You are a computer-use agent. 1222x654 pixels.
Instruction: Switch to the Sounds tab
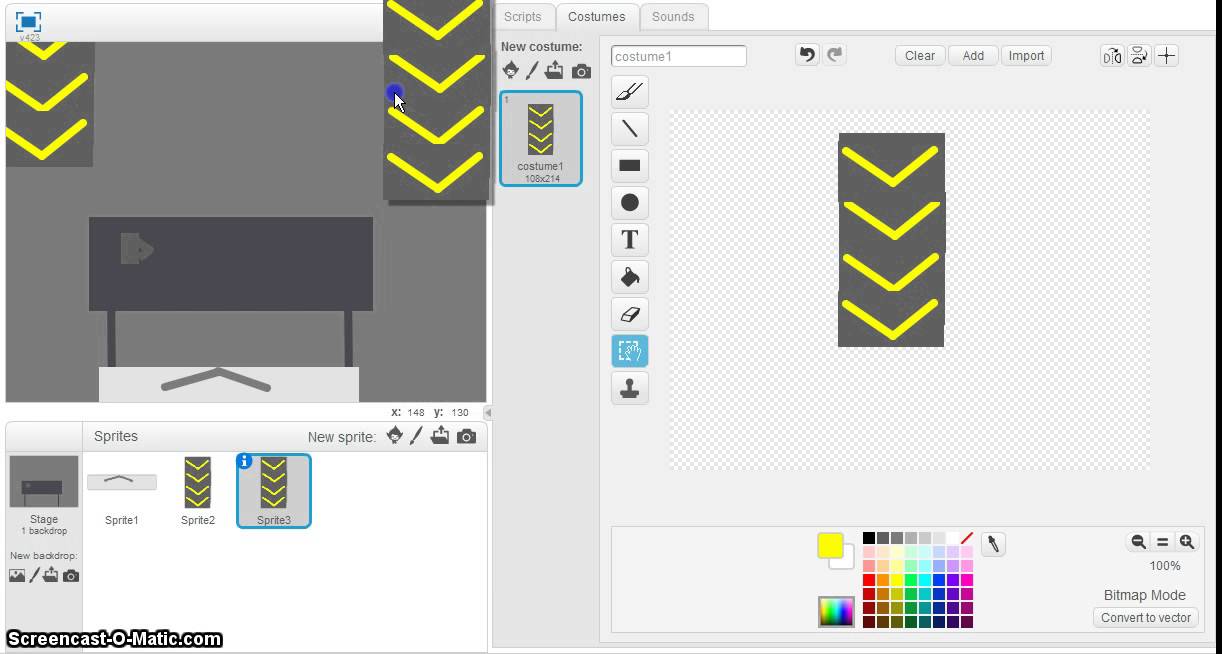(673, 17)
